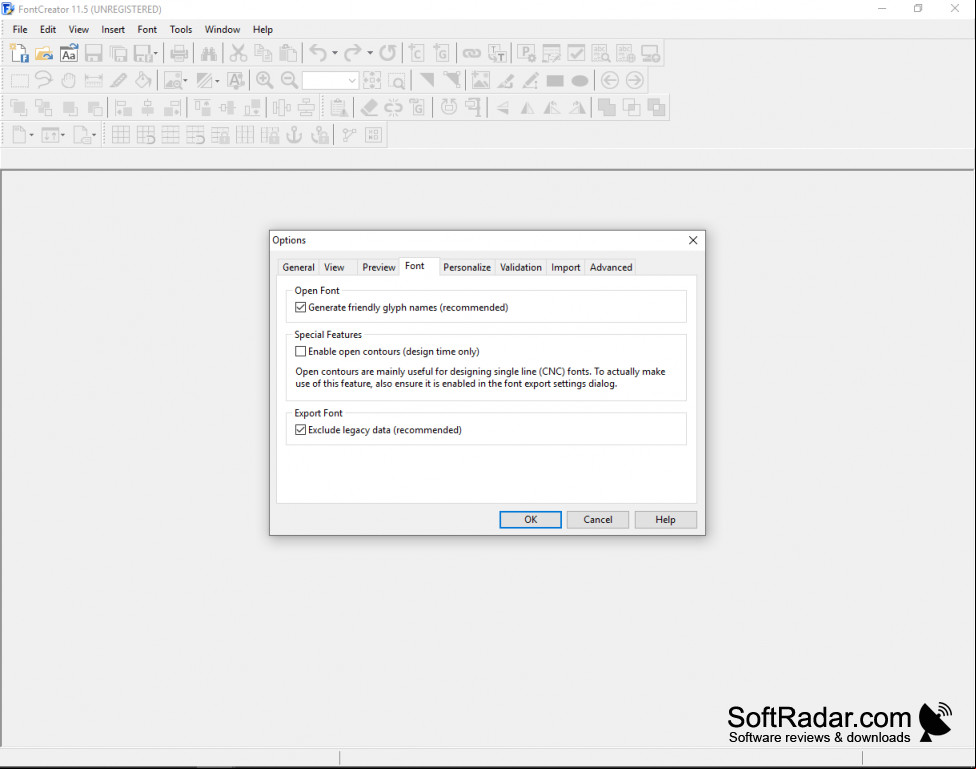This screenshot has width=976, height=769.
Task: Click the Redo arrow icon
Action: click(353, 54)
